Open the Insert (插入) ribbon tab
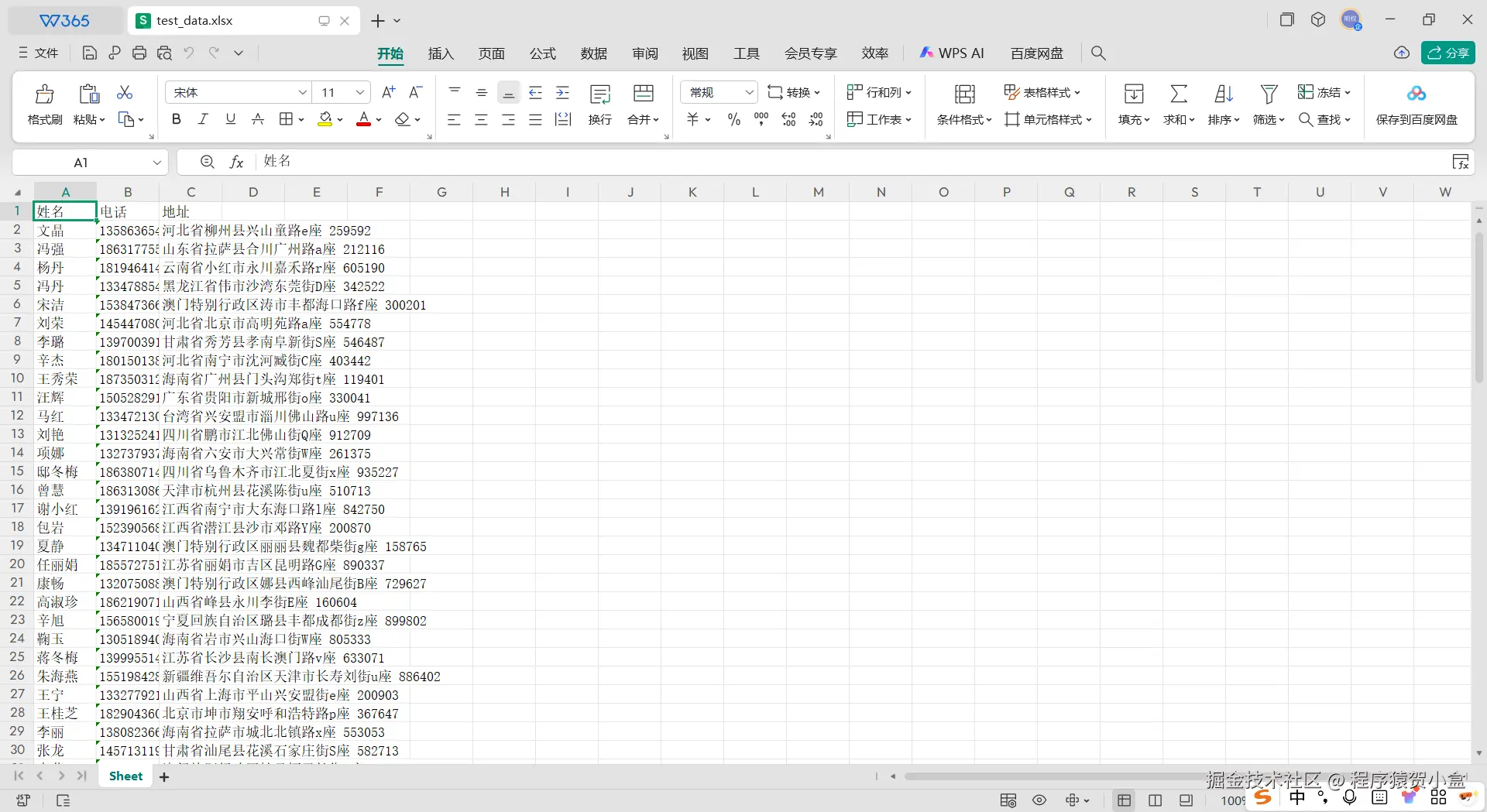This screenshot has width=1487, height=812. [441, 53]
